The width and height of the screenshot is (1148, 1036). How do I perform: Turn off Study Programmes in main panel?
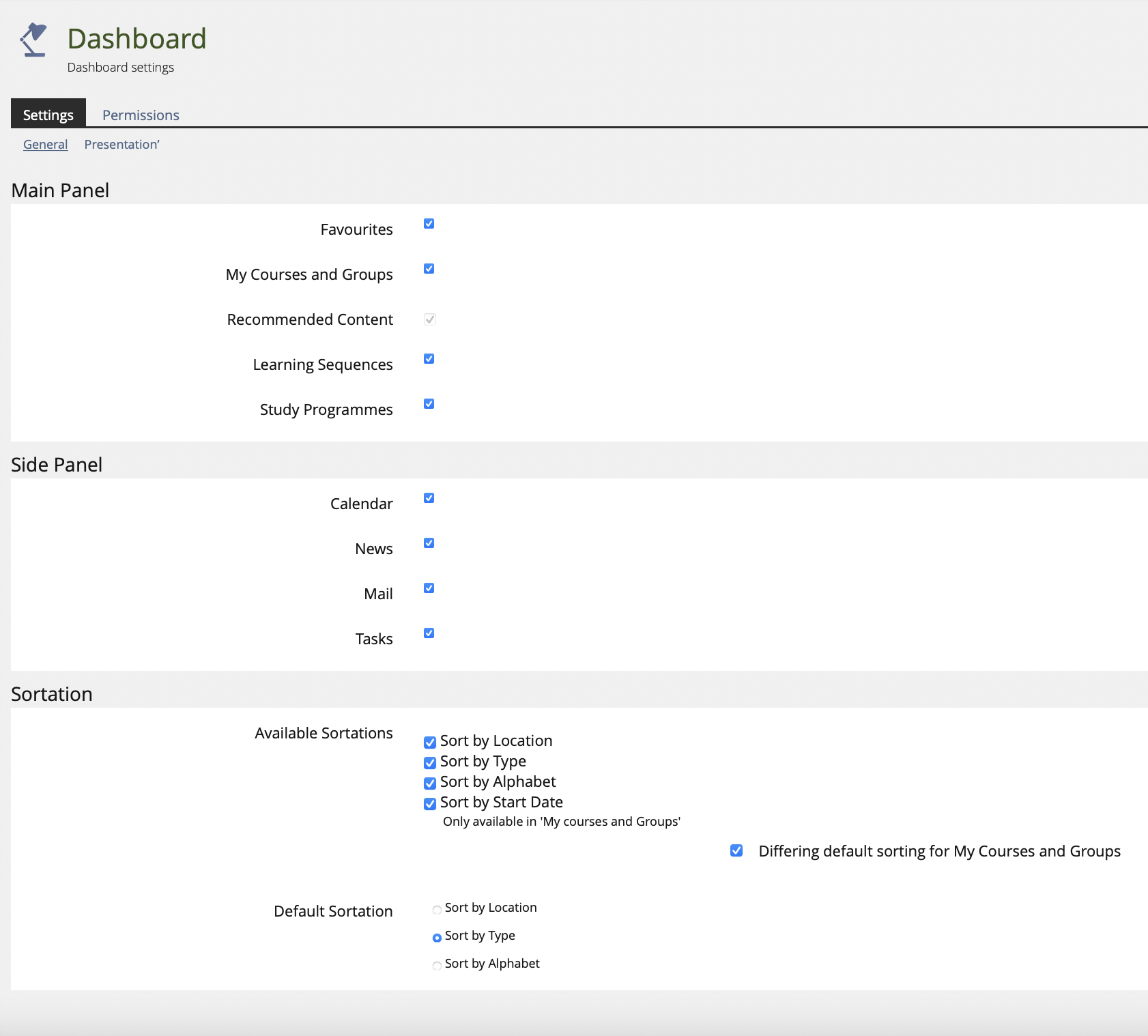429,404
